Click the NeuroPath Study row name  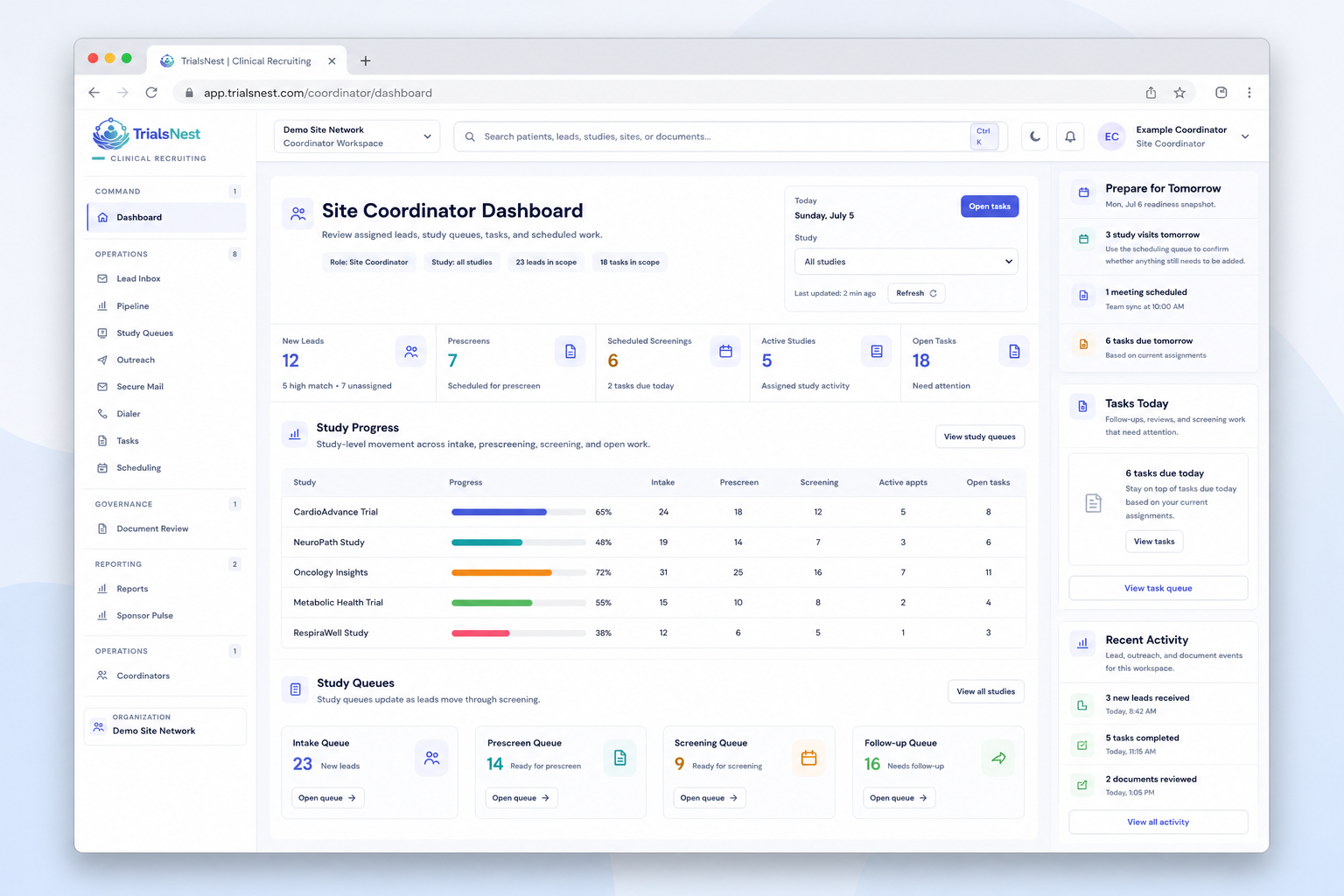tap(329, 542)
